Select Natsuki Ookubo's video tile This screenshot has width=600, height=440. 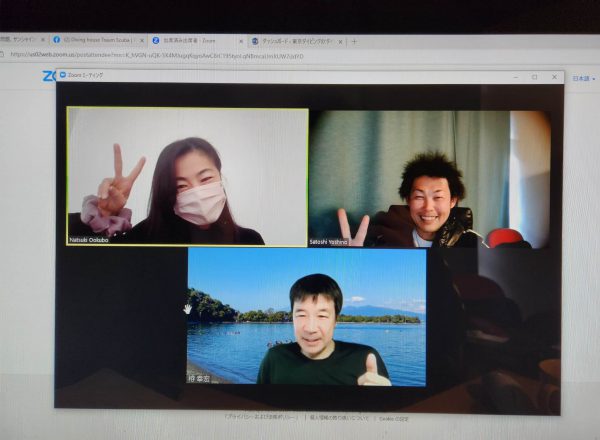187,176
